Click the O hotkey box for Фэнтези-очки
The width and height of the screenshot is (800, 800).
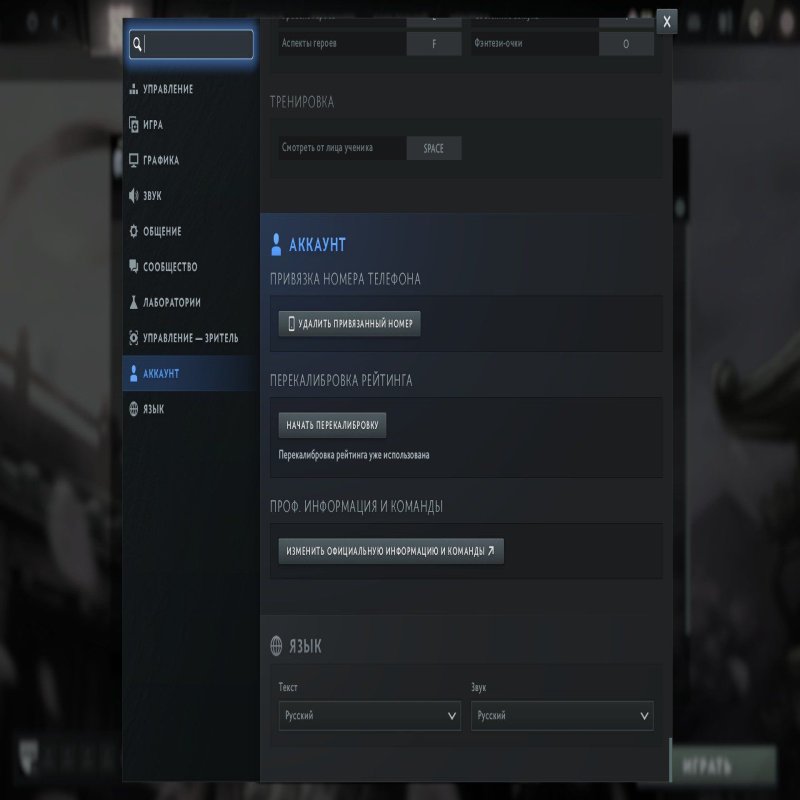pyautogui.click(x=626, y=44)
